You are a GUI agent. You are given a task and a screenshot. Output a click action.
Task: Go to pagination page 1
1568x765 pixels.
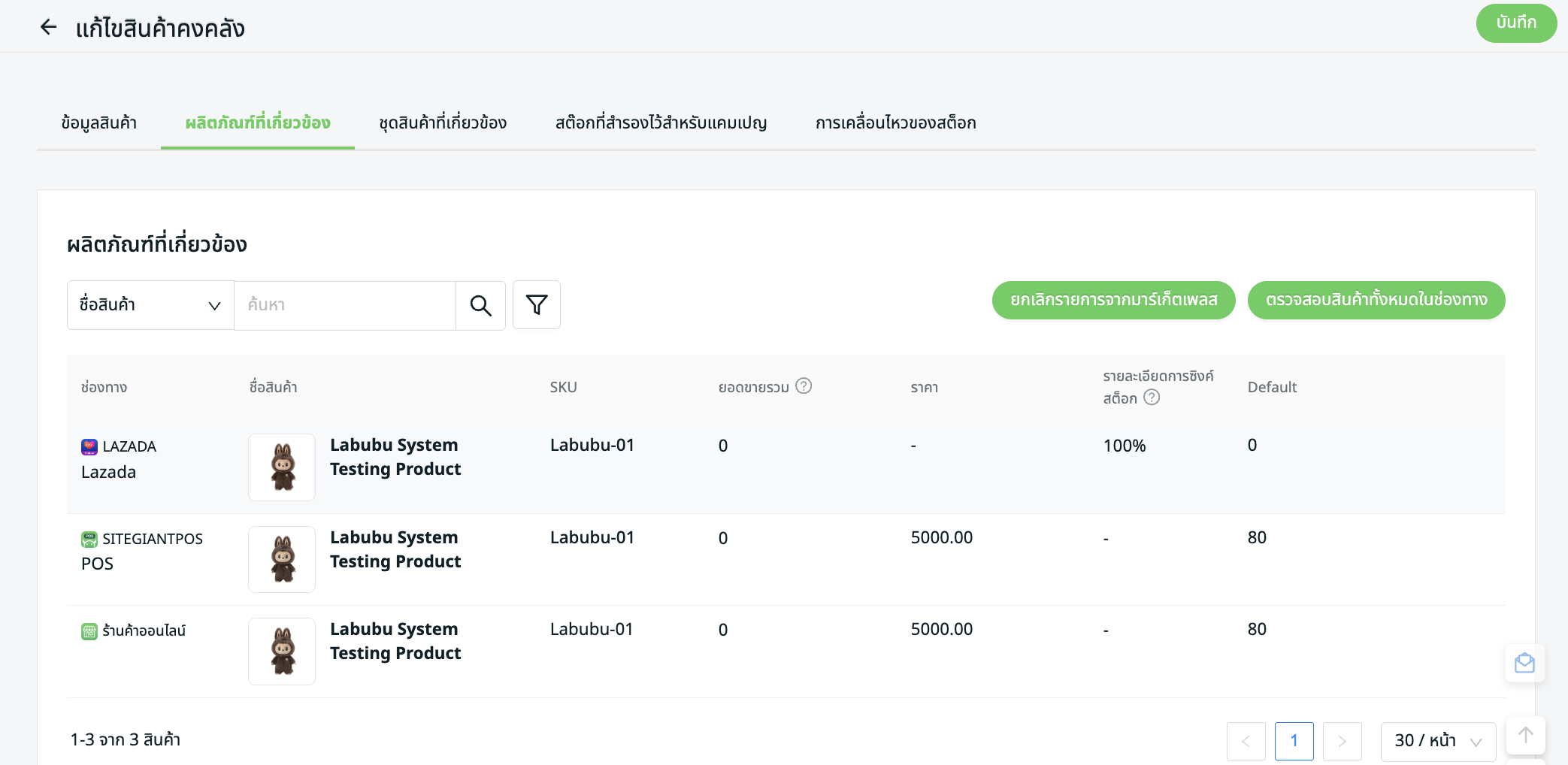click(x=1294, y=741)
